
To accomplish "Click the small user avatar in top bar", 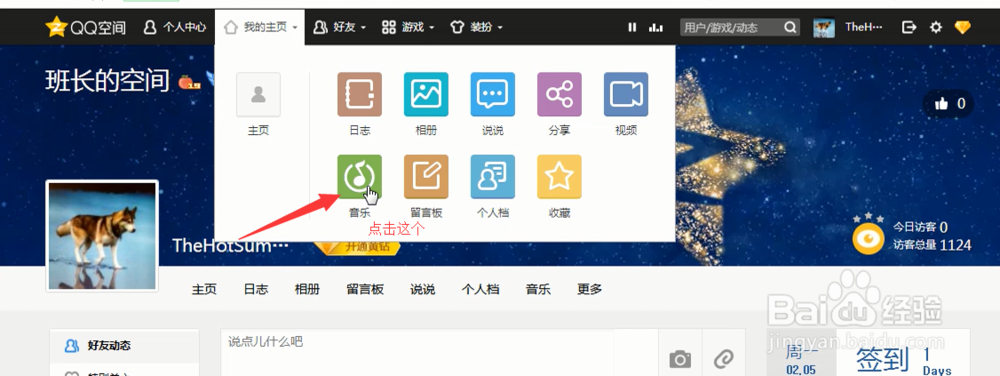I will pyautogui.click(x=824, y=27).
